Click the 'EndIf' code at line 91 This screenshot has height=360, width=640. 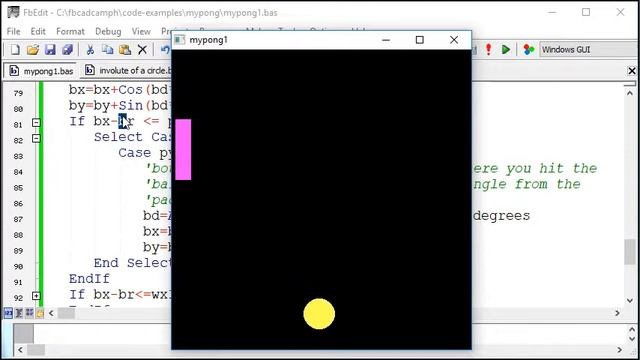click(x=89, y=279)
